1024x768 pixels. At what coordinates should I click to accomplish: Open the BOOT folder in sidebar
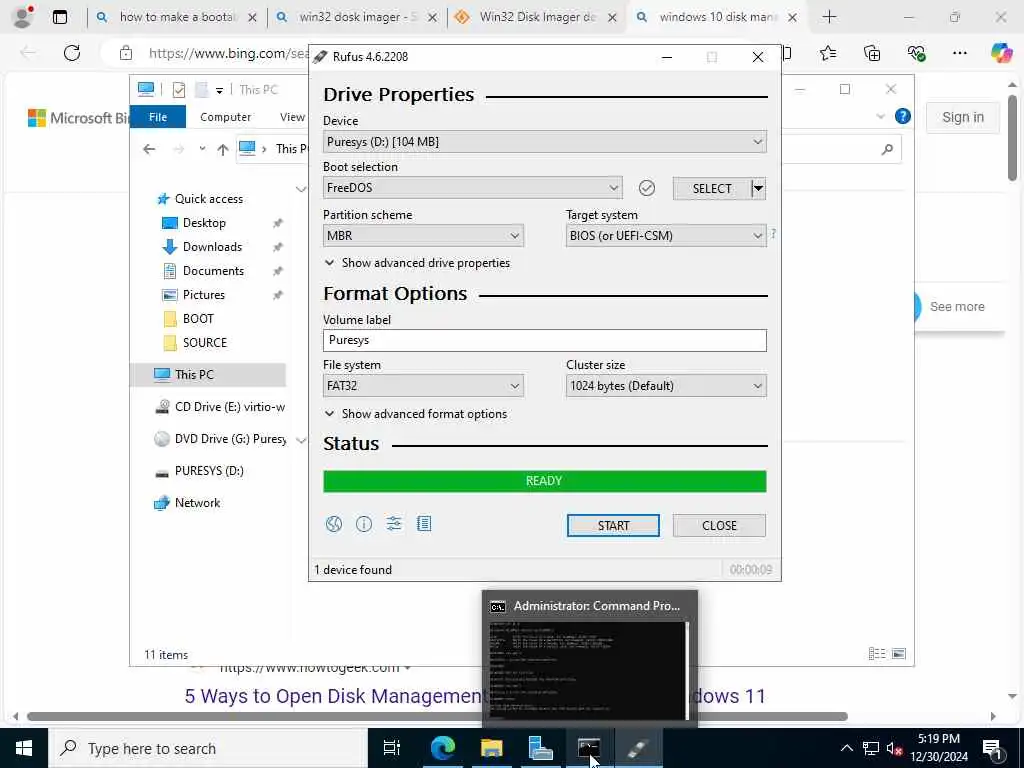pyautogui.click(x=198, y=319)
